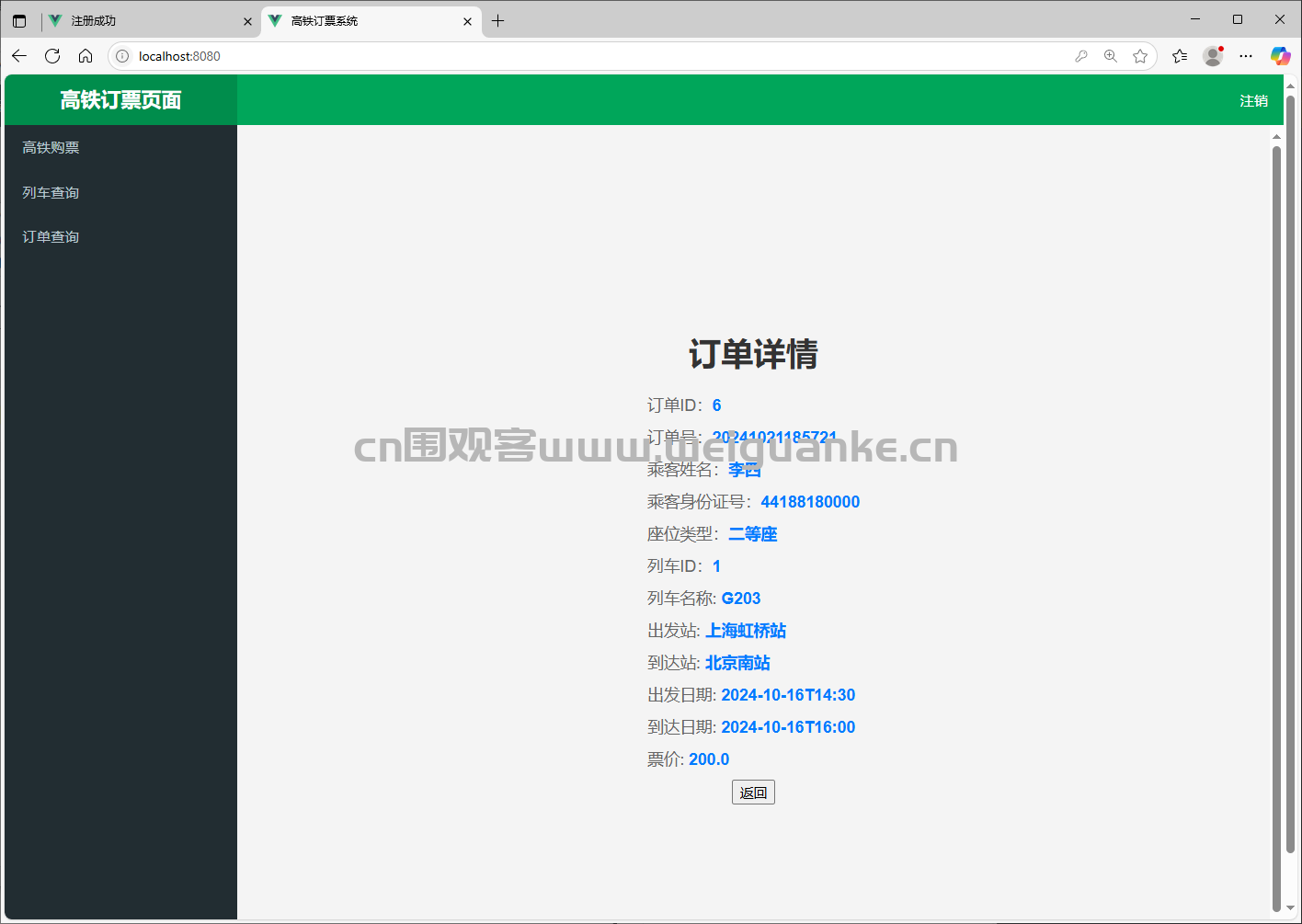Screen dimensions: 1302x924
Task: Click the 返回 button
Action: (753, 793)
